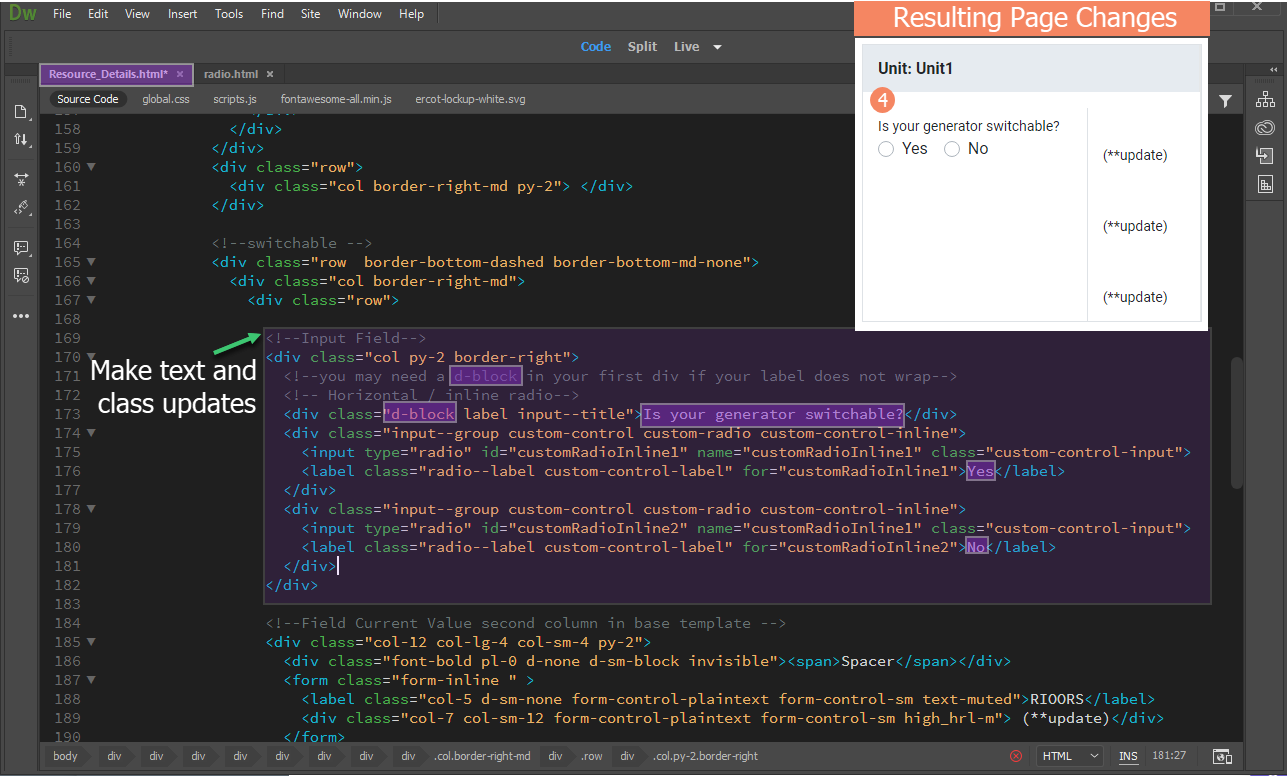Open the Live view dropdown arrow

click(717, 46)
